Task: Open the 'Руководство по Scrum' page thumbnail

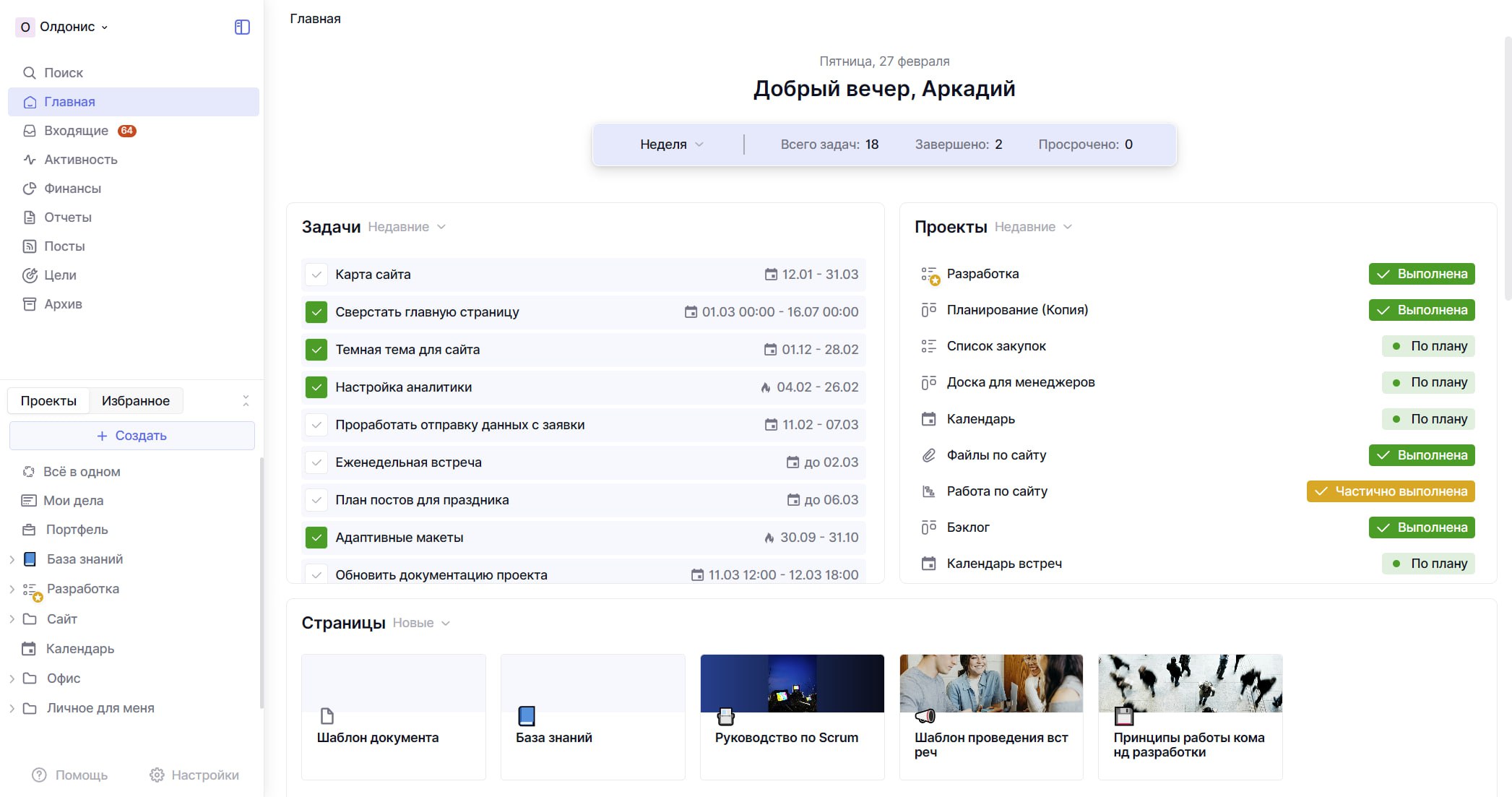Action: tap(792, 684)
